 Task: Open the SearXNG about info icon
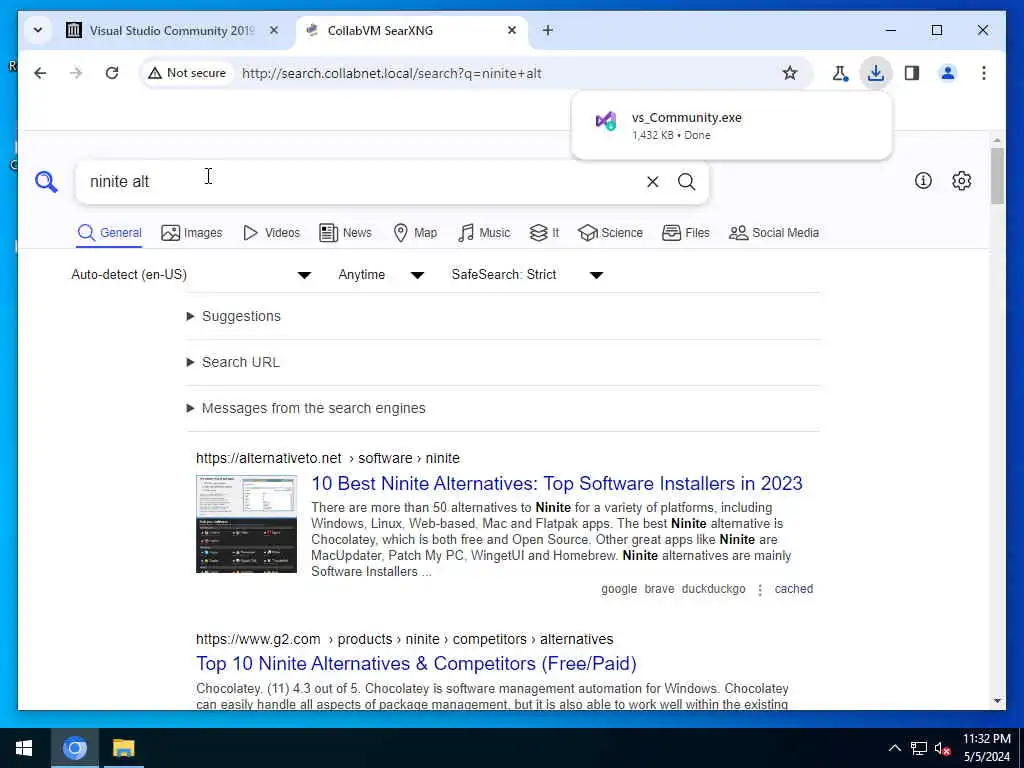pyautogui.click(x=923, y=181)
